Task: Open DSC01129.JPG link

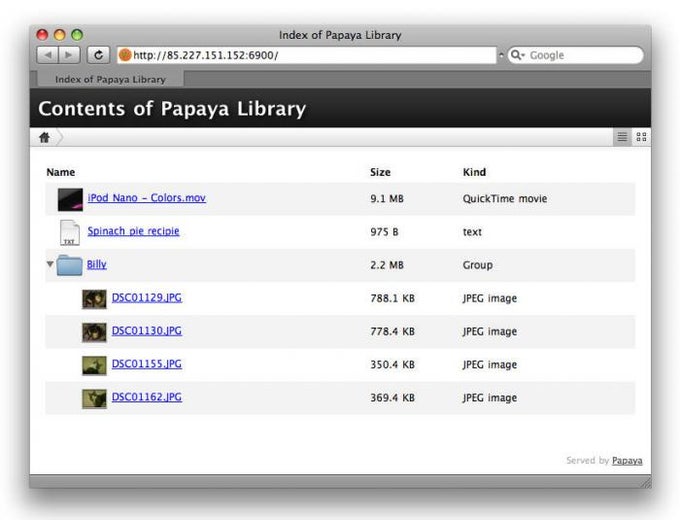Action: (147, 298)
